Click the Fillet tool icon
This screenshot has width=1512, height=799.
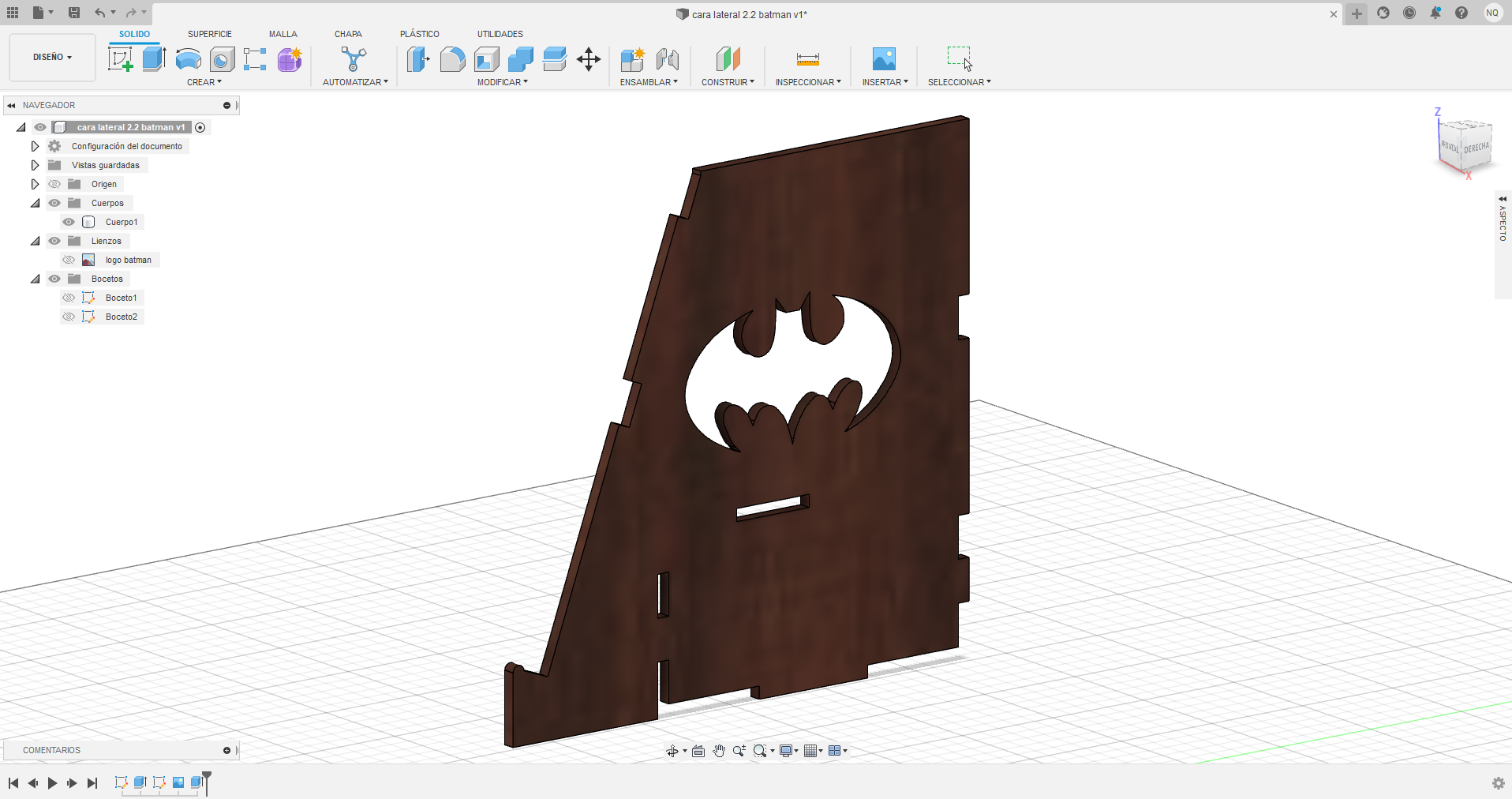tap(452, 59)
